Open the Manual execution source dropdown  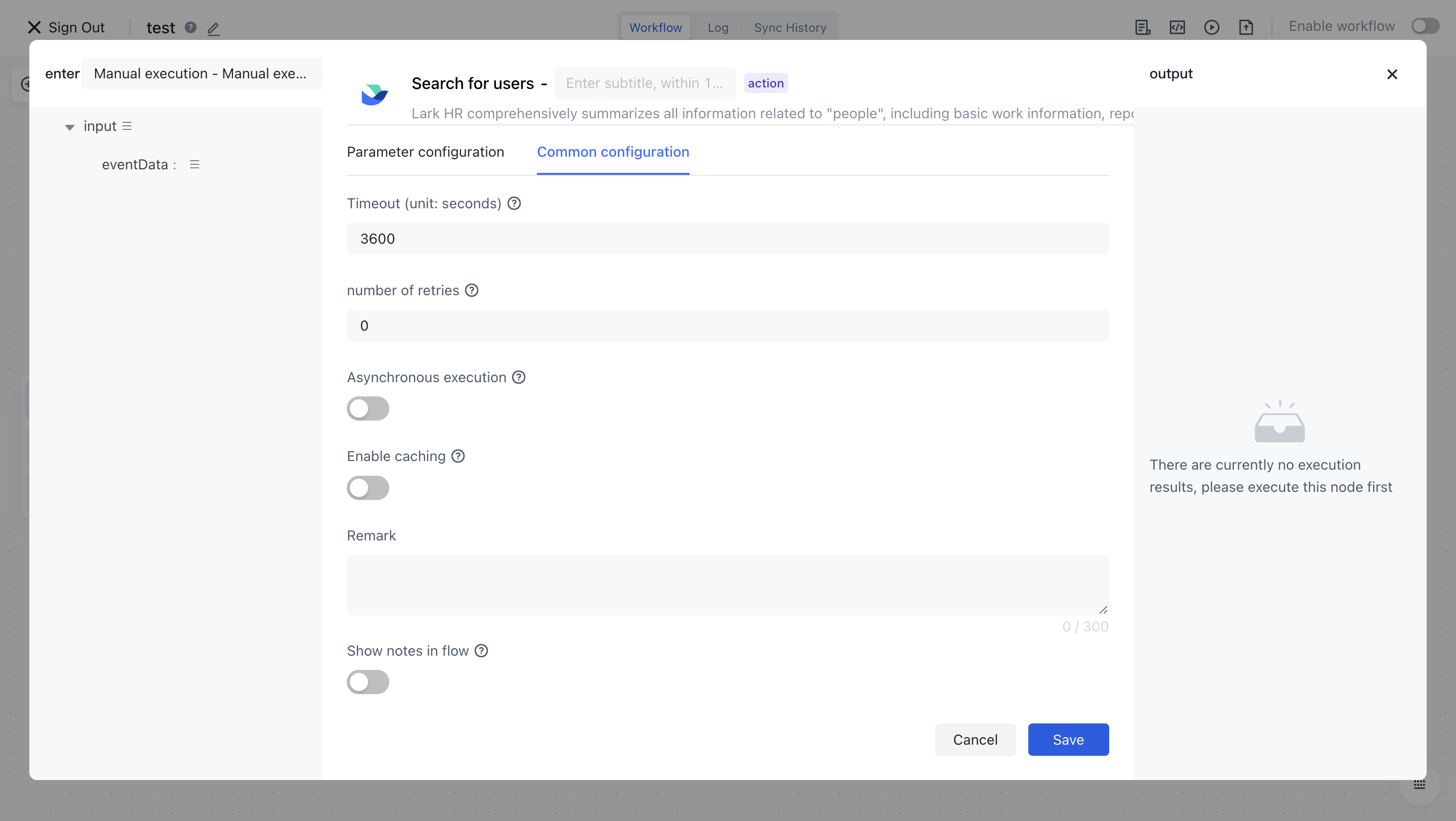tap(201, 73)
